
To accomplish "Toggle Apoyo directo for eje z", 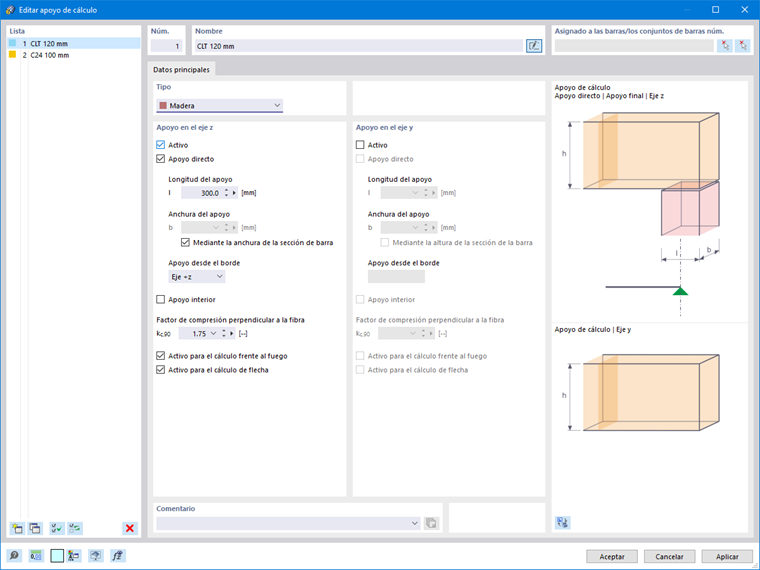I will point(160,158).
